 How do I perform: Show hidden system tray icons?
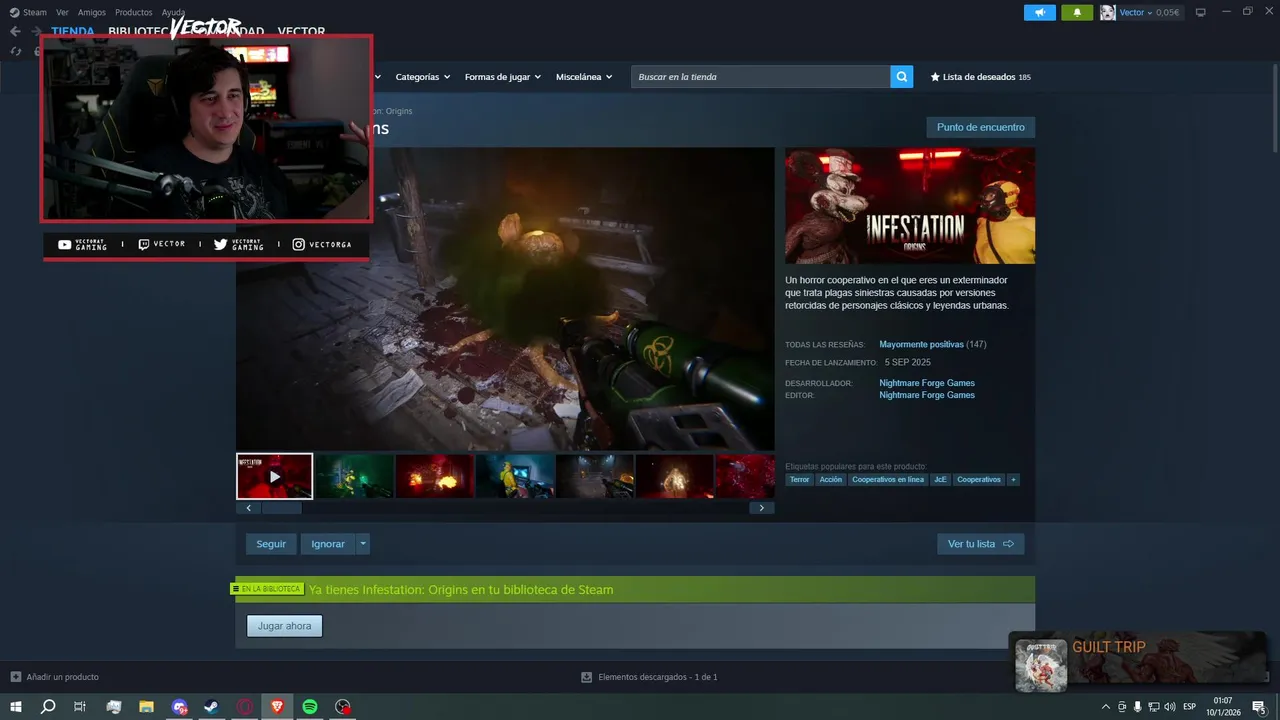pyautogui.click(x=1105, y=707)
